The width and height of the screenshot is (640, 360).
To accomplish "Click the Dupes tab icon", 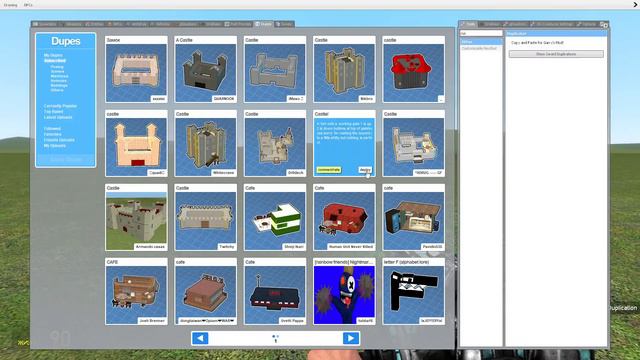I will click(258, 24).
